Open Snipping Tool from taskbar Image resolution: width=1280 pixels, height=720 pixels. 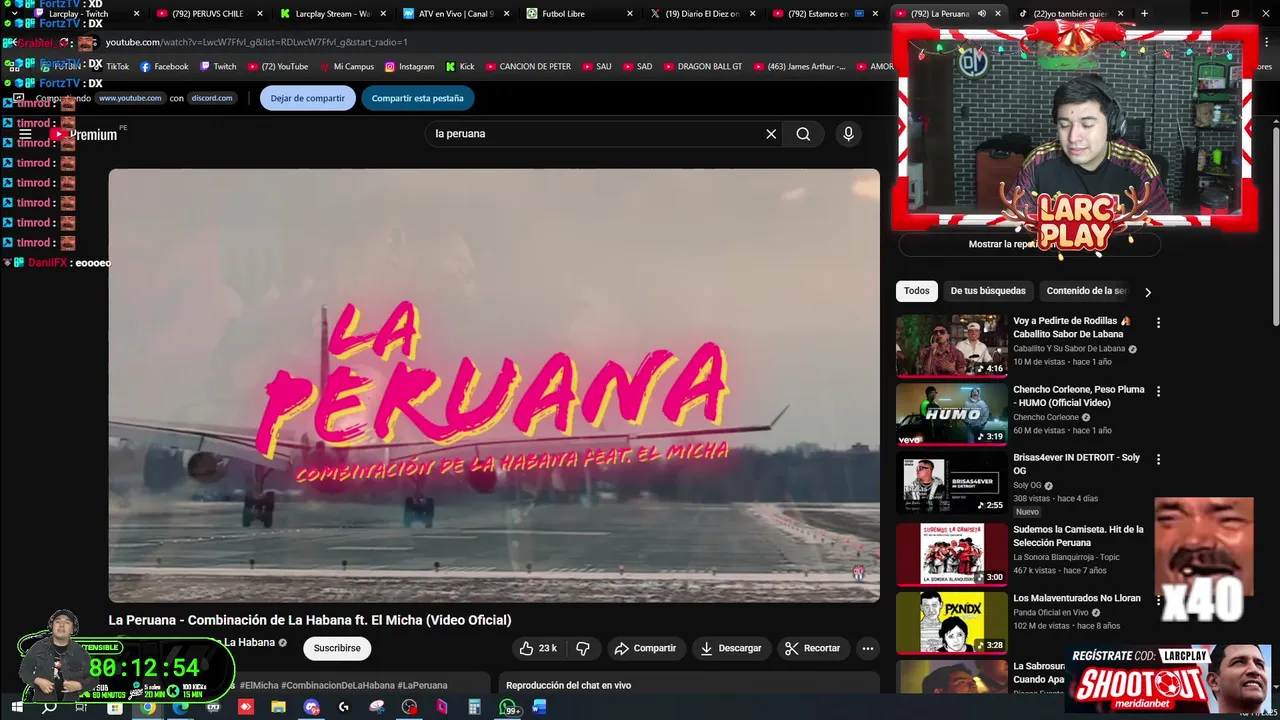(376, 708)
